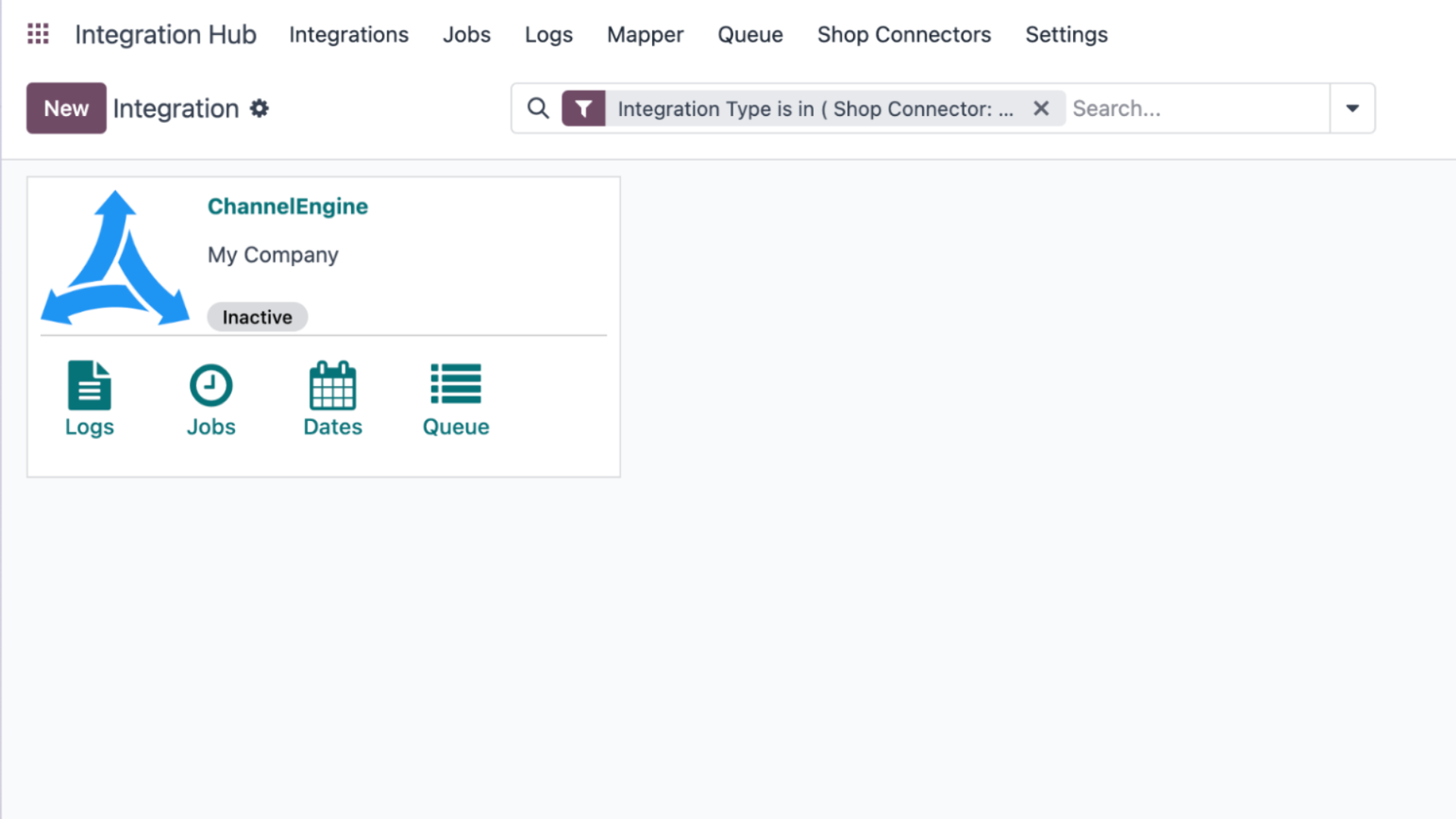1456x819 pixels.
Task: Open the Logs menu in top bar
Action: [x=548, y=34]
